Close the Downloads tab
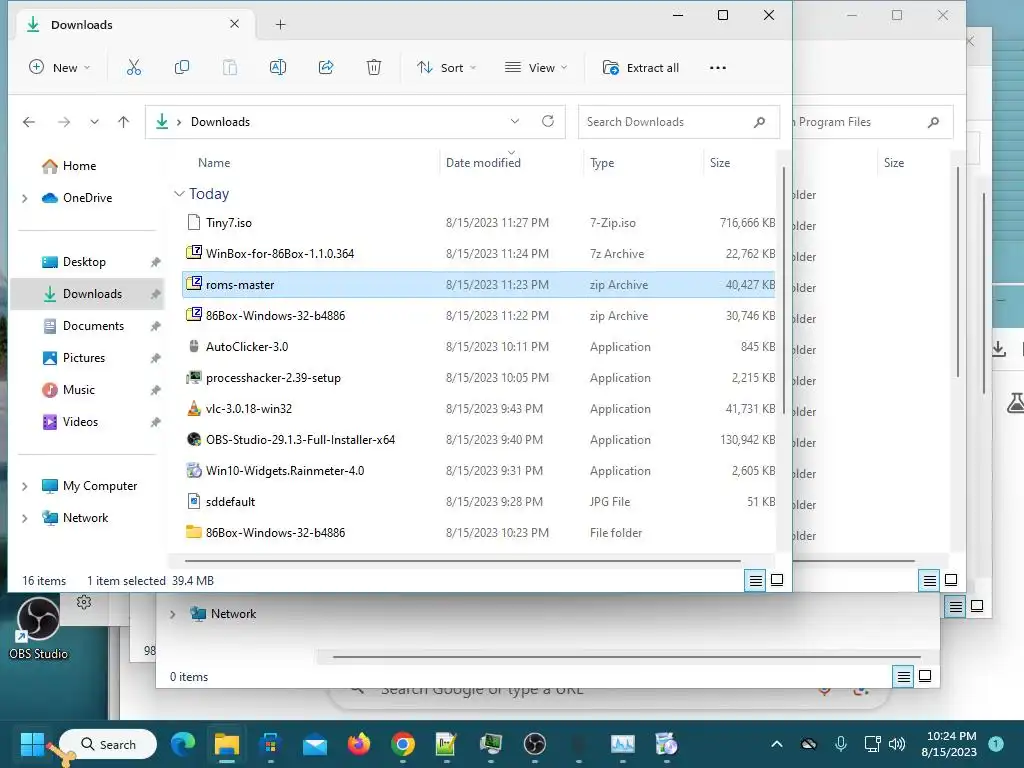 click(234, 24)
